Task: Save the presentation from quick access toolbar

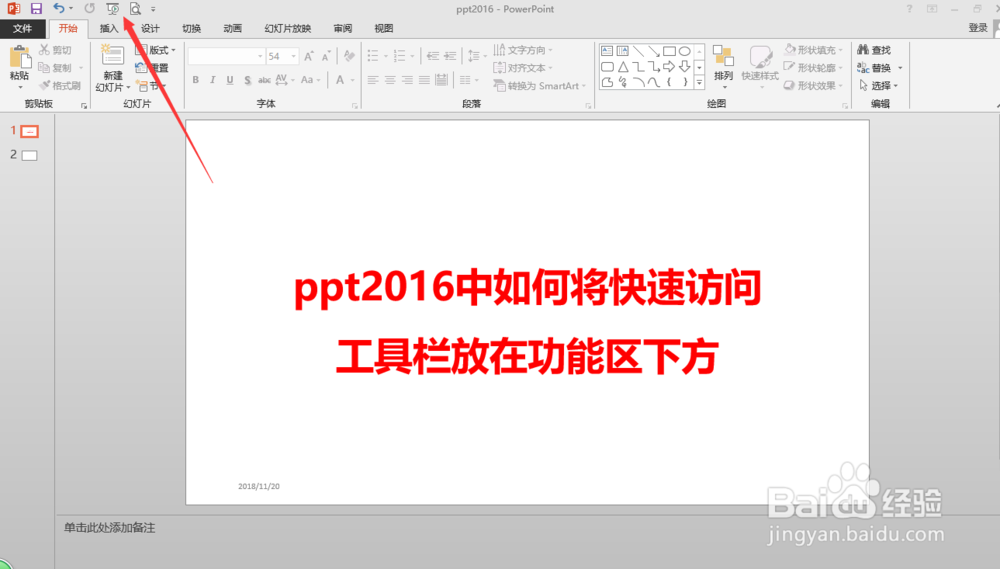Action: click(x=36, y=9)
